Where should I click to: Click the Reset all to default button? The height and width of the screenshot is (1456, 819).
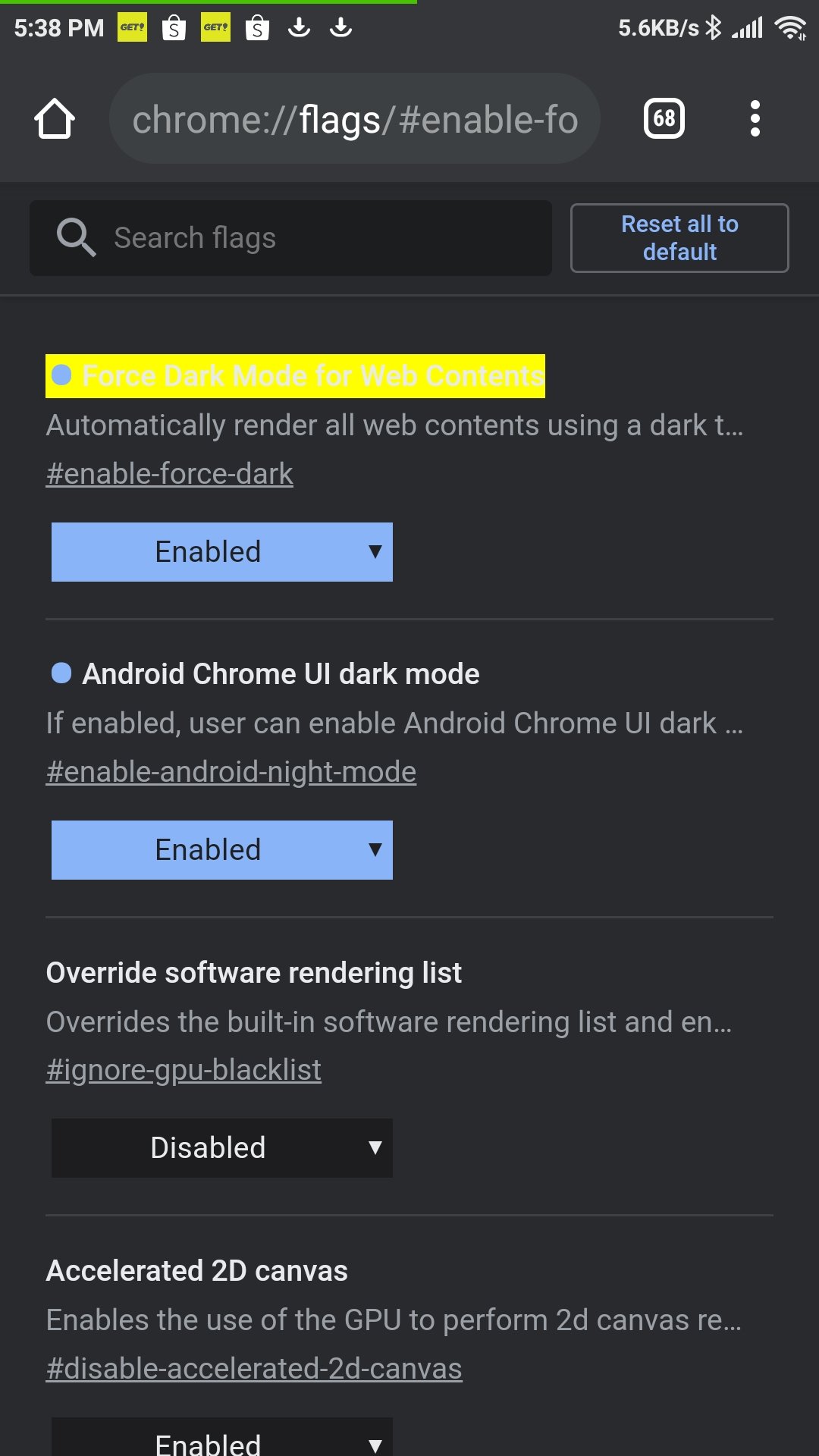679,238
